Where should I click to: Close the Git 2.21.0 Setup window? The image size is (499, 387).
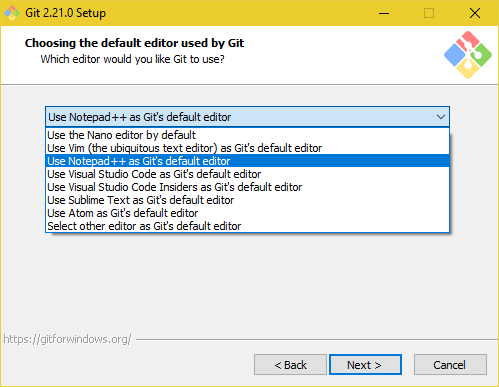tap(475, 13)
